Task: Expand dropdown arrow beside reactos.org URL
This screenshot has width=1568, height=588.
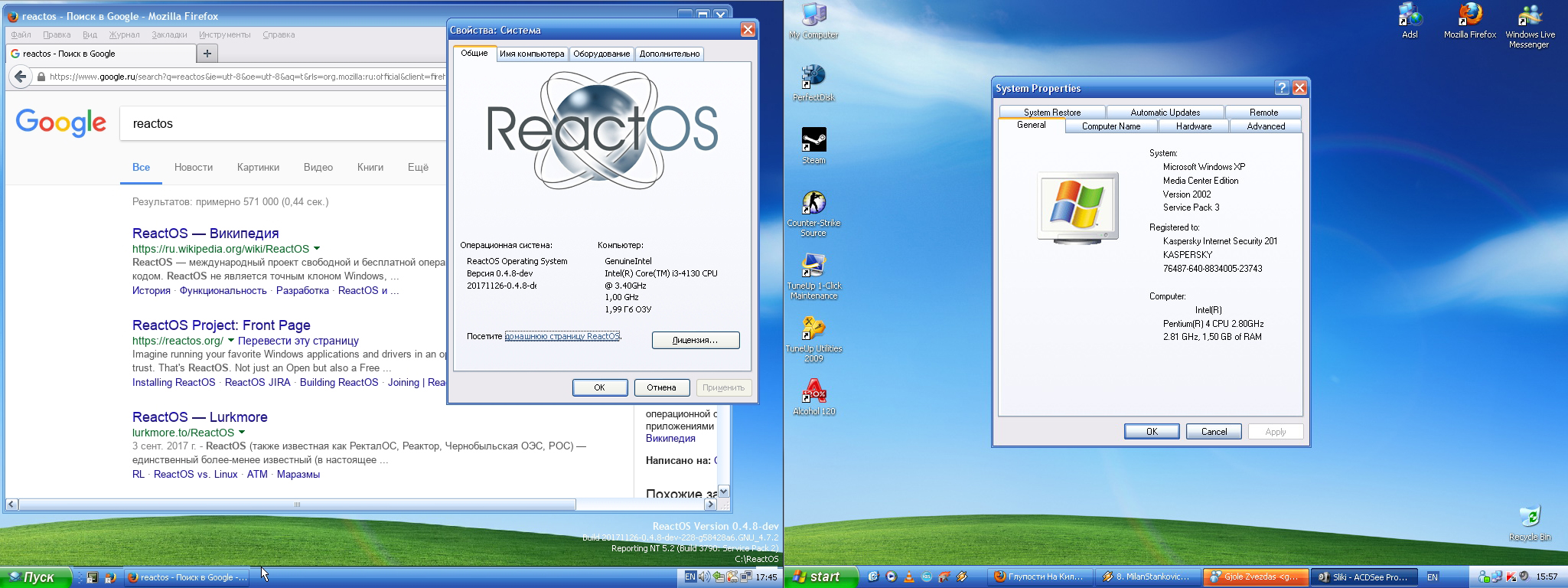Action: click(230, 341)
